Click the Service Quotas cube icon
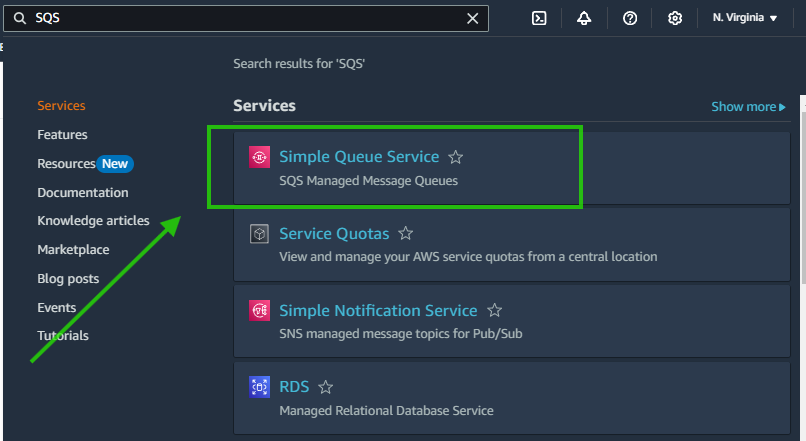 259,234
